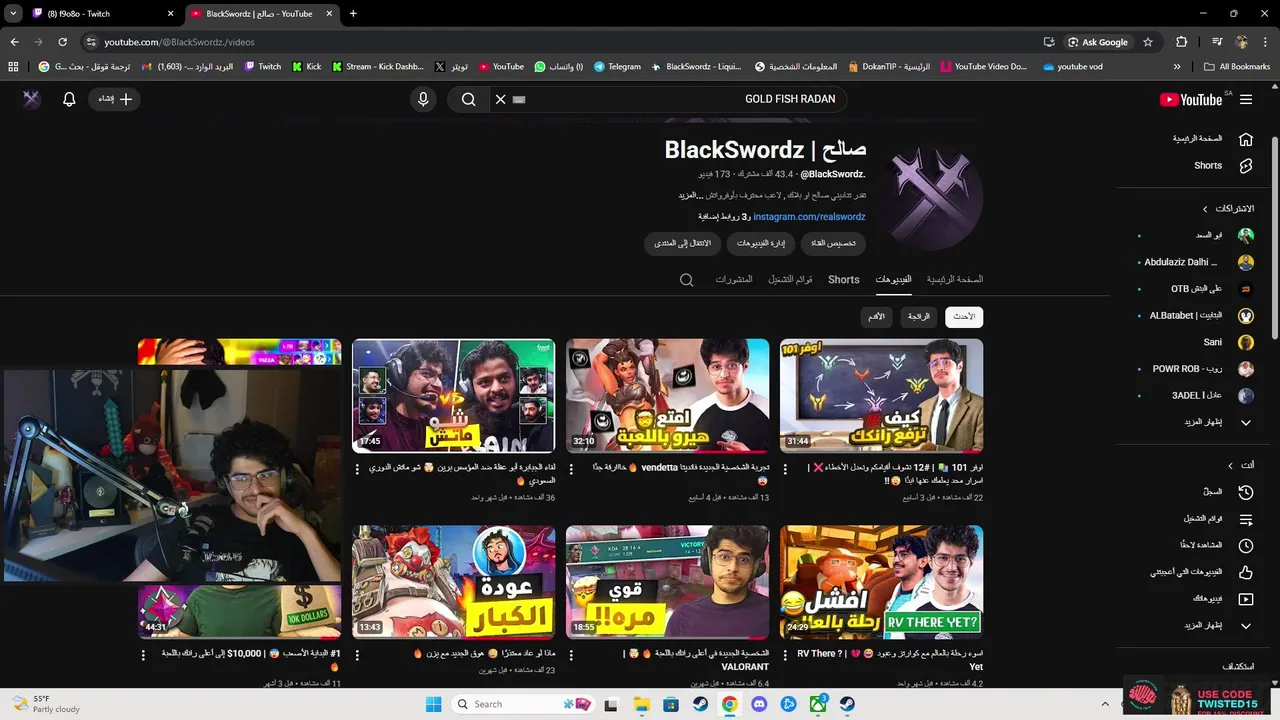This screenshot has width=1280, height=720.
Task: Open the notifications bell
Action: pyautogui.click(x=69, y=99)
